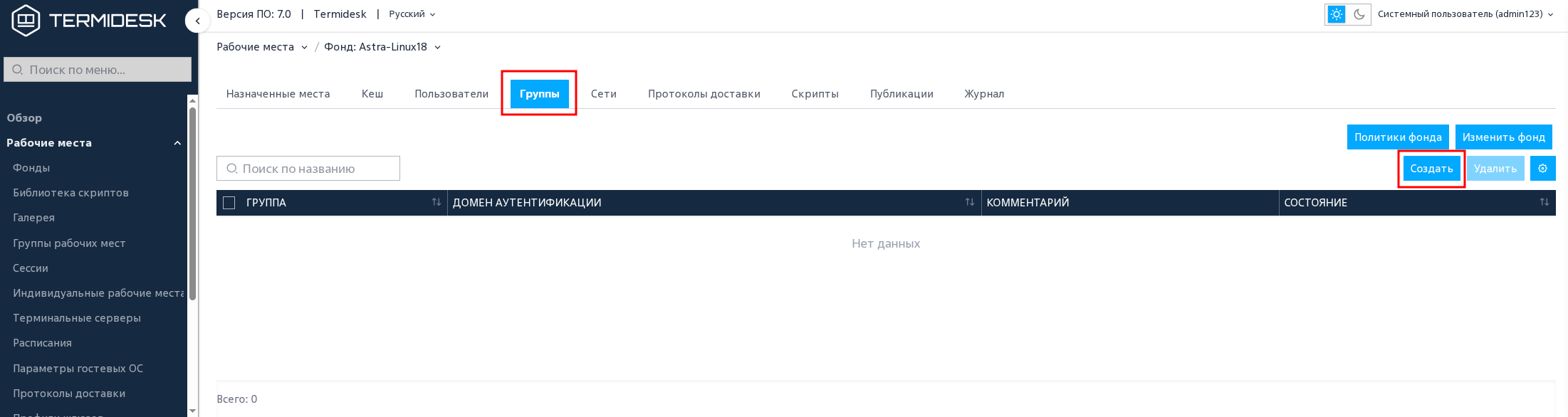Click the Политики фонда button

pyautogui.click(x=1398, y=137)
